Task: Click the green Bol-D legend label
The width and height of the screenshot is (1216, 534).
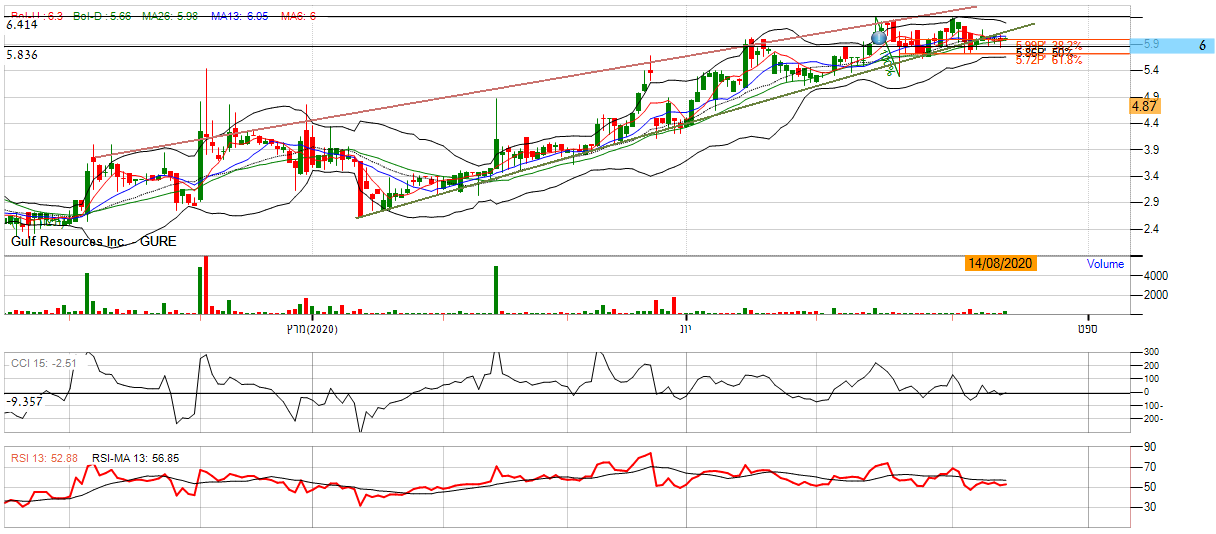Action: 103,17
